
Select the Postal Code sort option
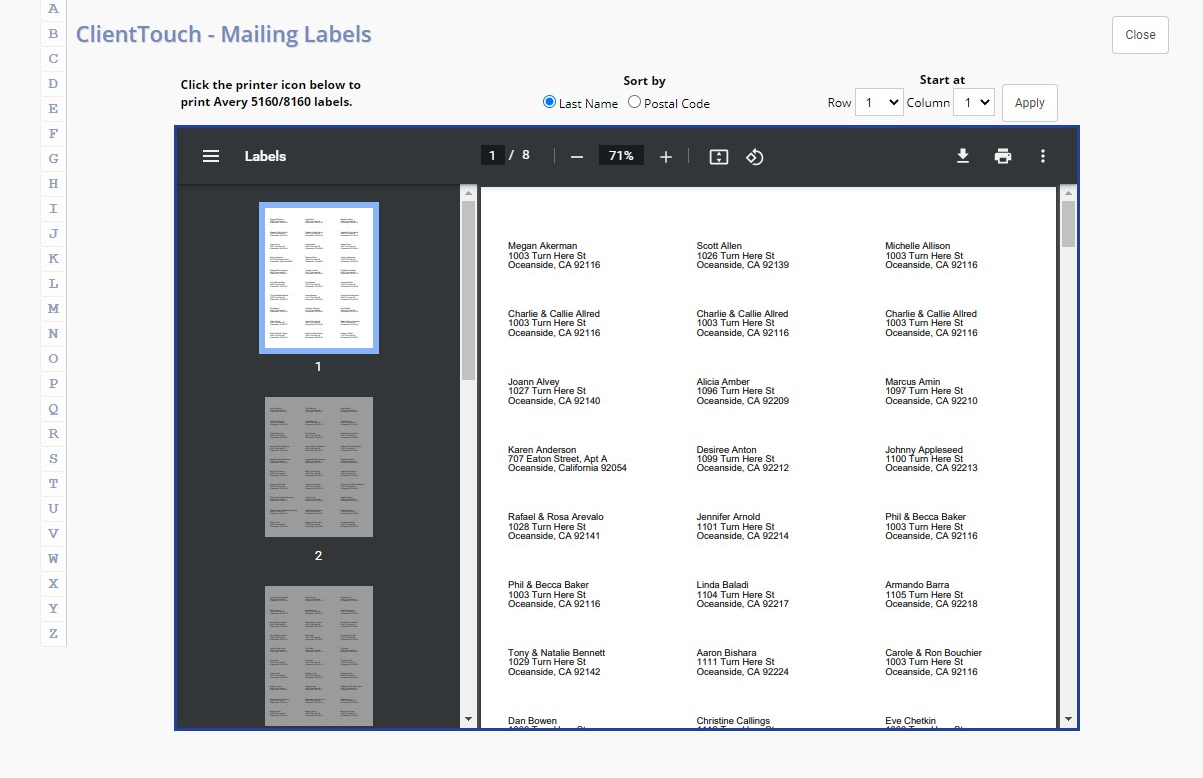(635, 102)
